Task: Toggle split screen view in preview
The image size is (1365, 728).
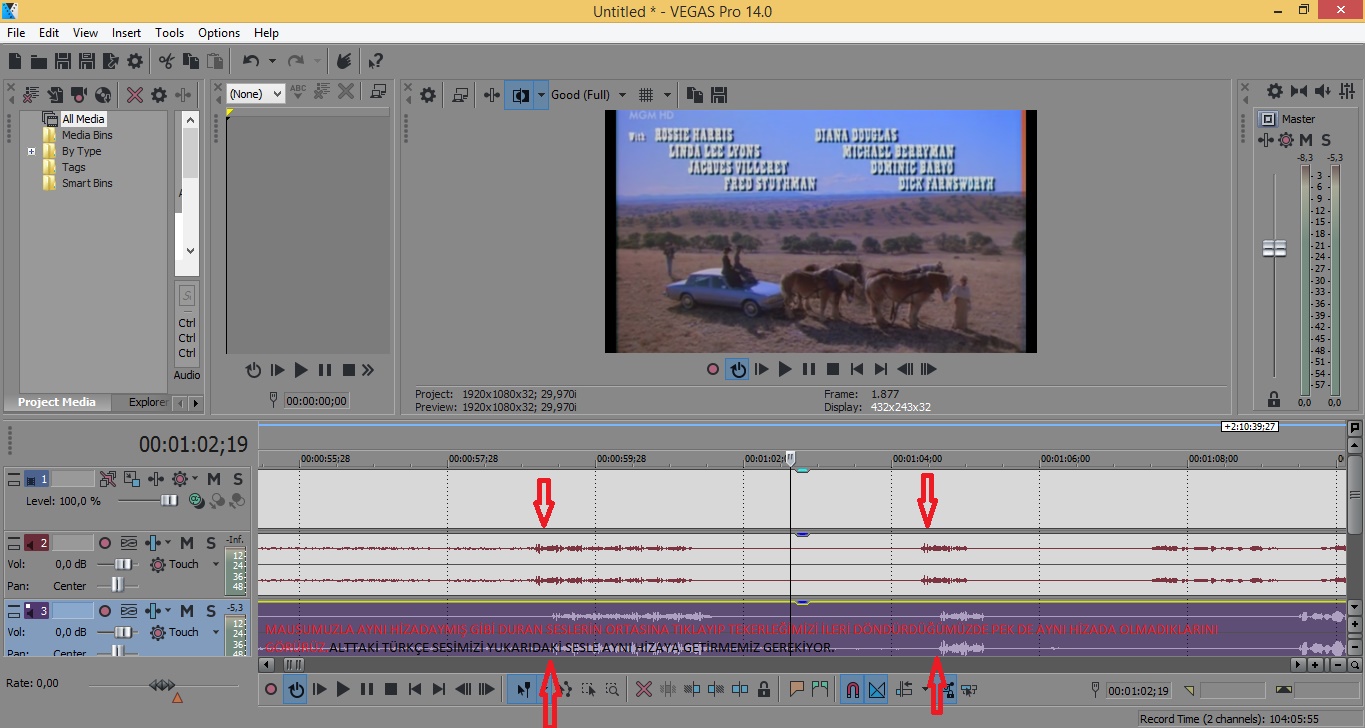Action: click(520, 95)
